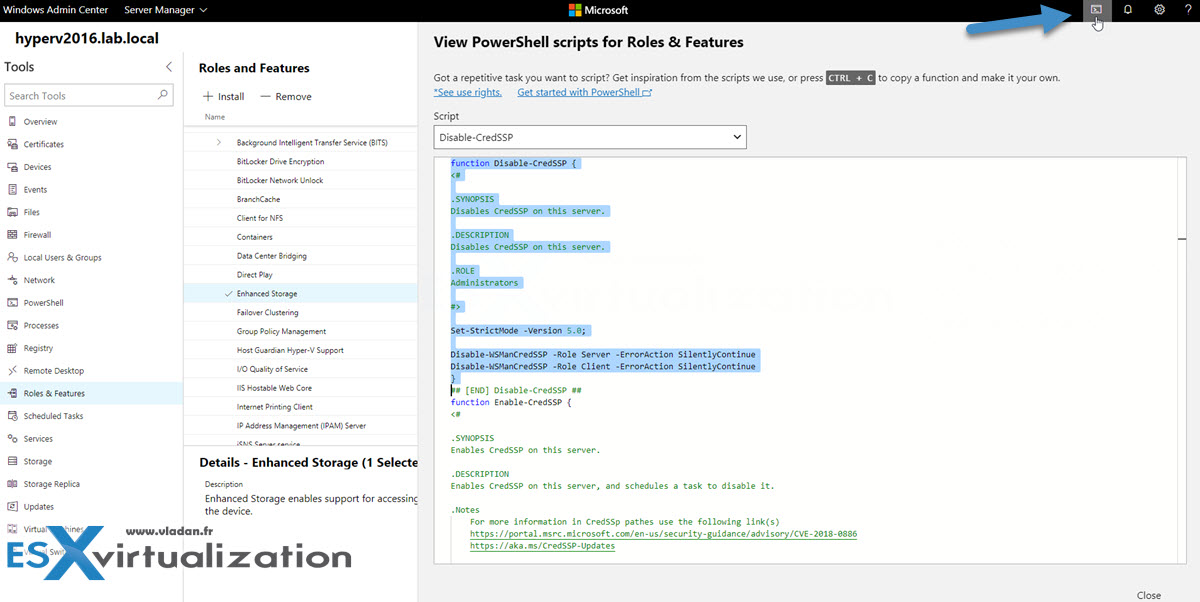Select the Internet Printing Client row

(x=300, y=407)
